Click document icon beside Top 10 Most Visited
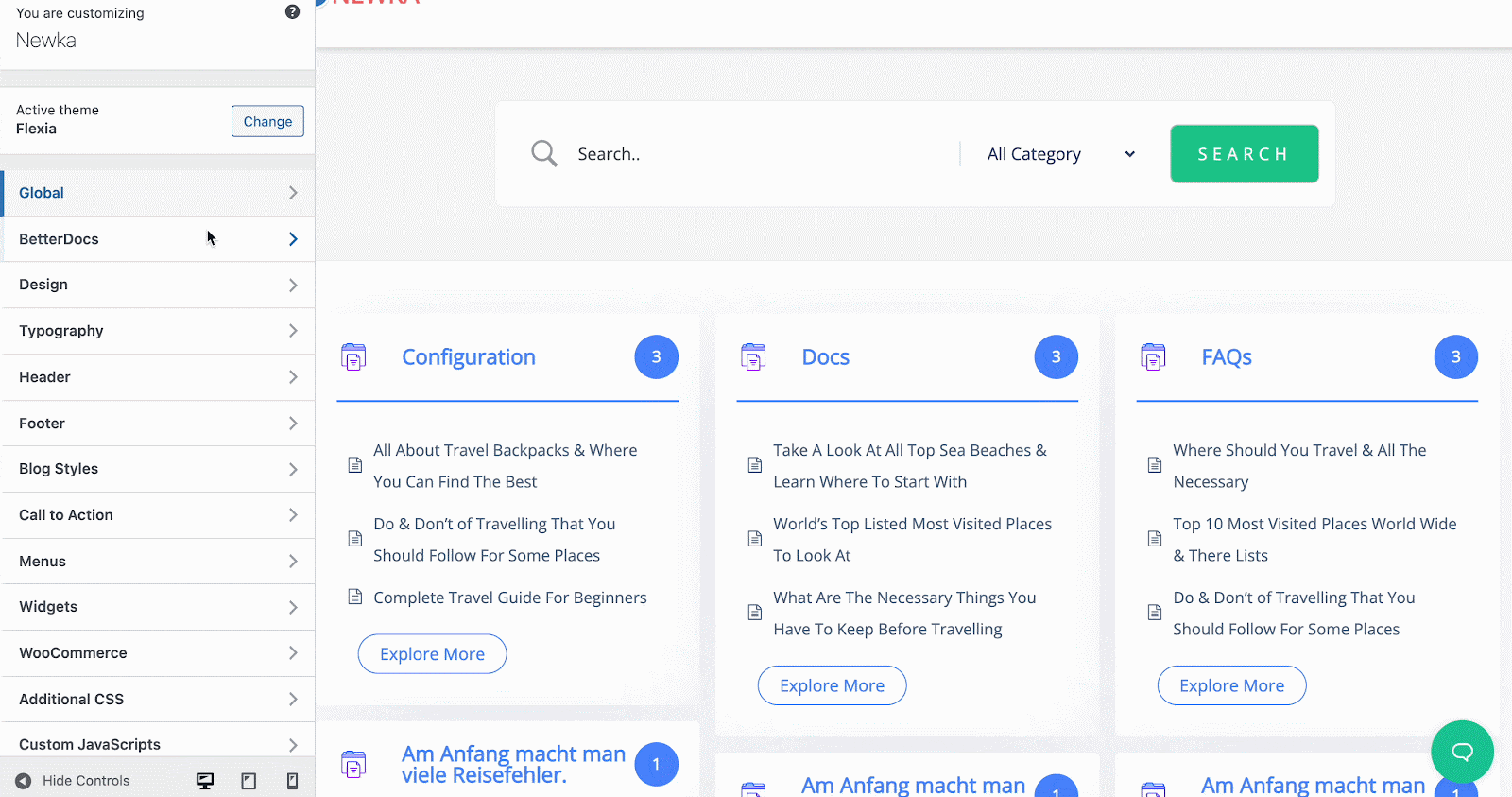Screen dimensions: 1512x797 [1155, 539]
